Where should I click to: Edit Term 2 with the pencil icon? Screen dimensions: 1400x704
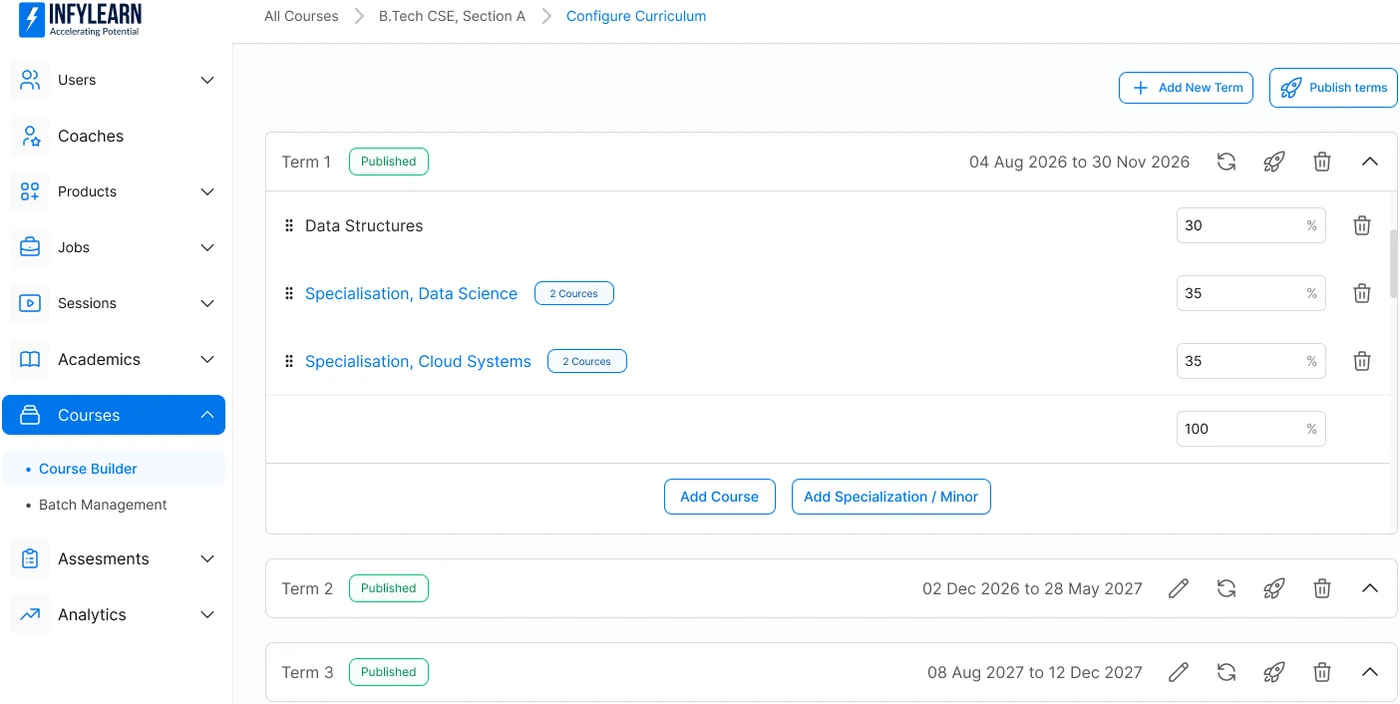1179,589
